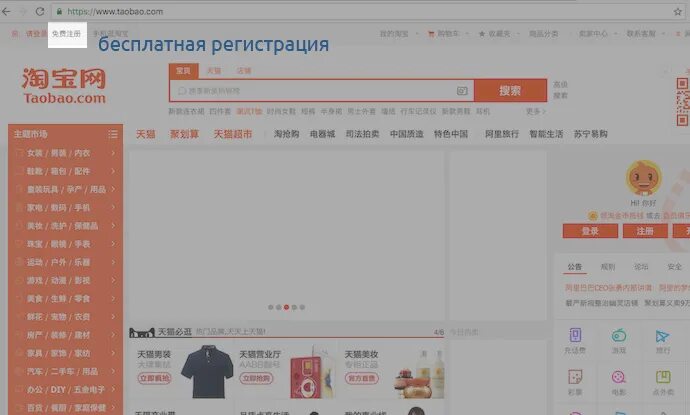690x415 pixels.
Task: Click the cartoon avatar above Hi! 你好
Action: [x=643, y=178]
